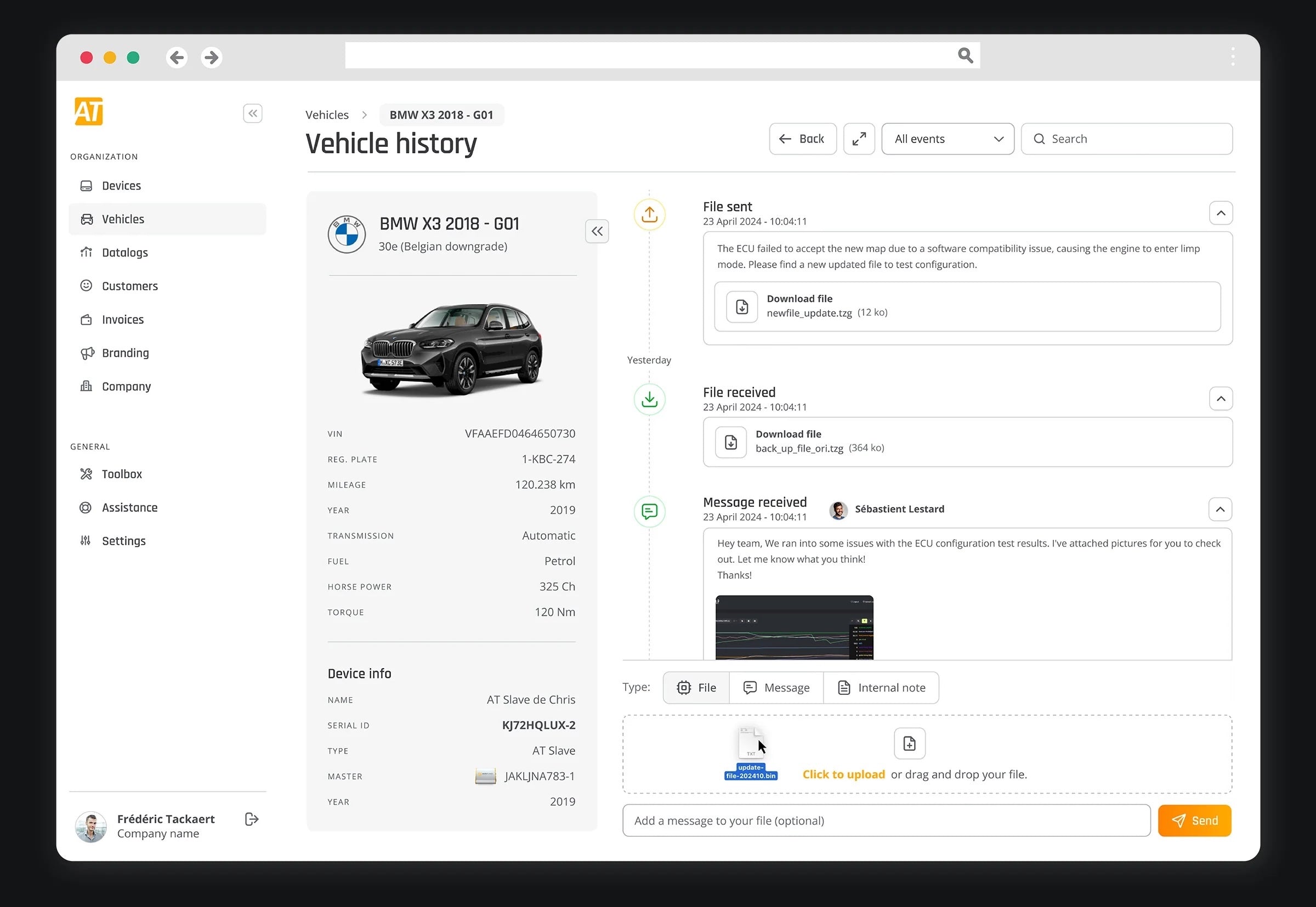
Task: Open Datalogs section
Action: click(x=167, y=253)
